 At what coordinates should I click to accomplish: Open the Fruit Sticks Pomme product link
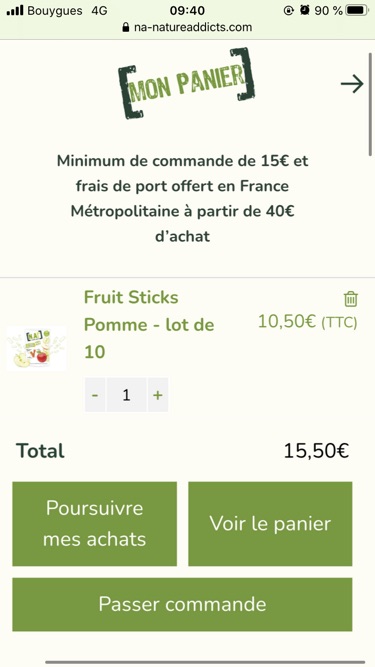149,325
